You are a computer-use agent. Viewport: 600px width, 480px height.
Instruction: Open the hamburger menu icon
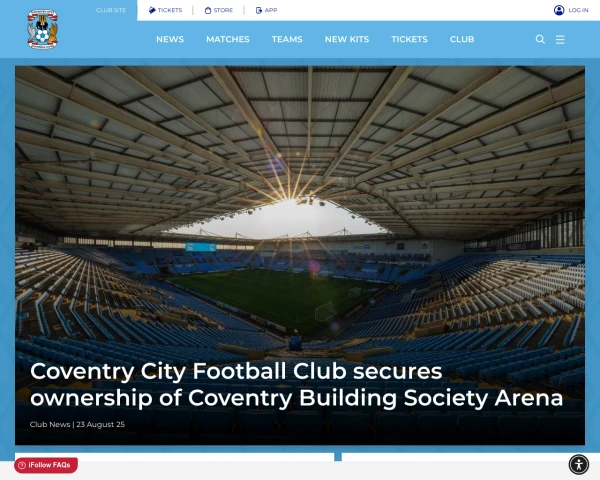(560, 39)
